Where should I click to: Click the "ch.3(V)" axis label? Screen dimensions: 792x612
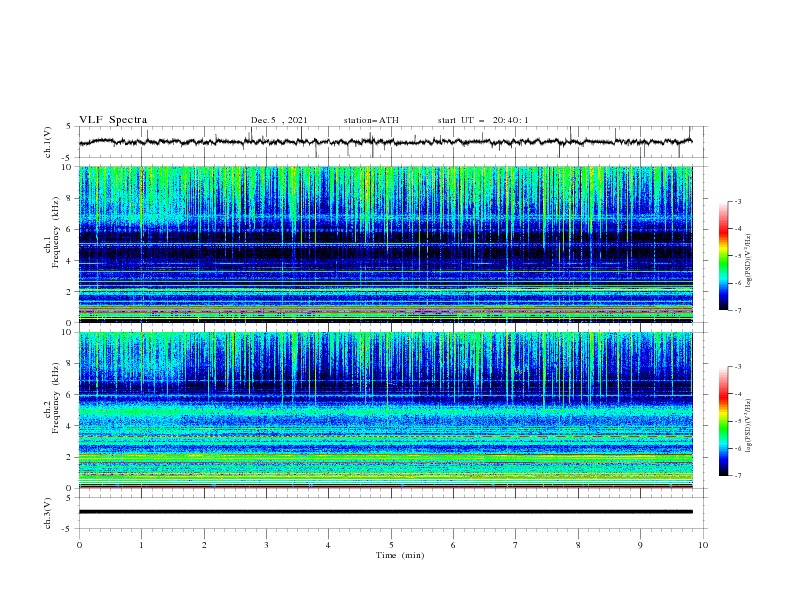click(x=48, y=513)
